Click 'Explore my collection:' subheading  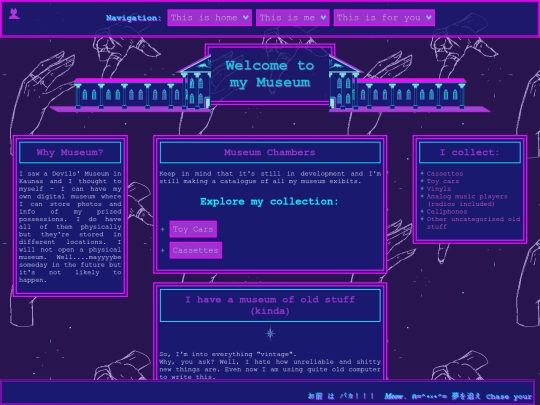point(270,201)
